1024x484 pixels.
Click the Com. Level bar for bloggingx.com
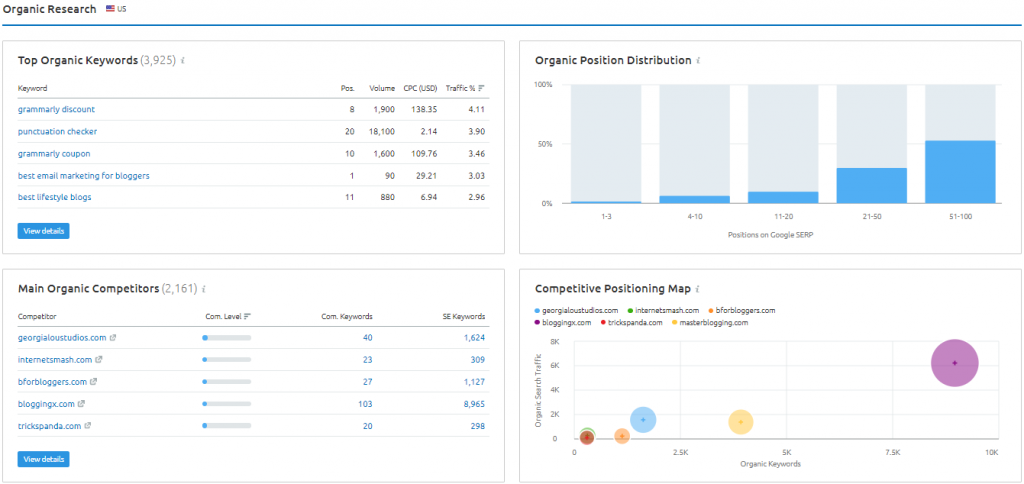click(x=227, y=404)
